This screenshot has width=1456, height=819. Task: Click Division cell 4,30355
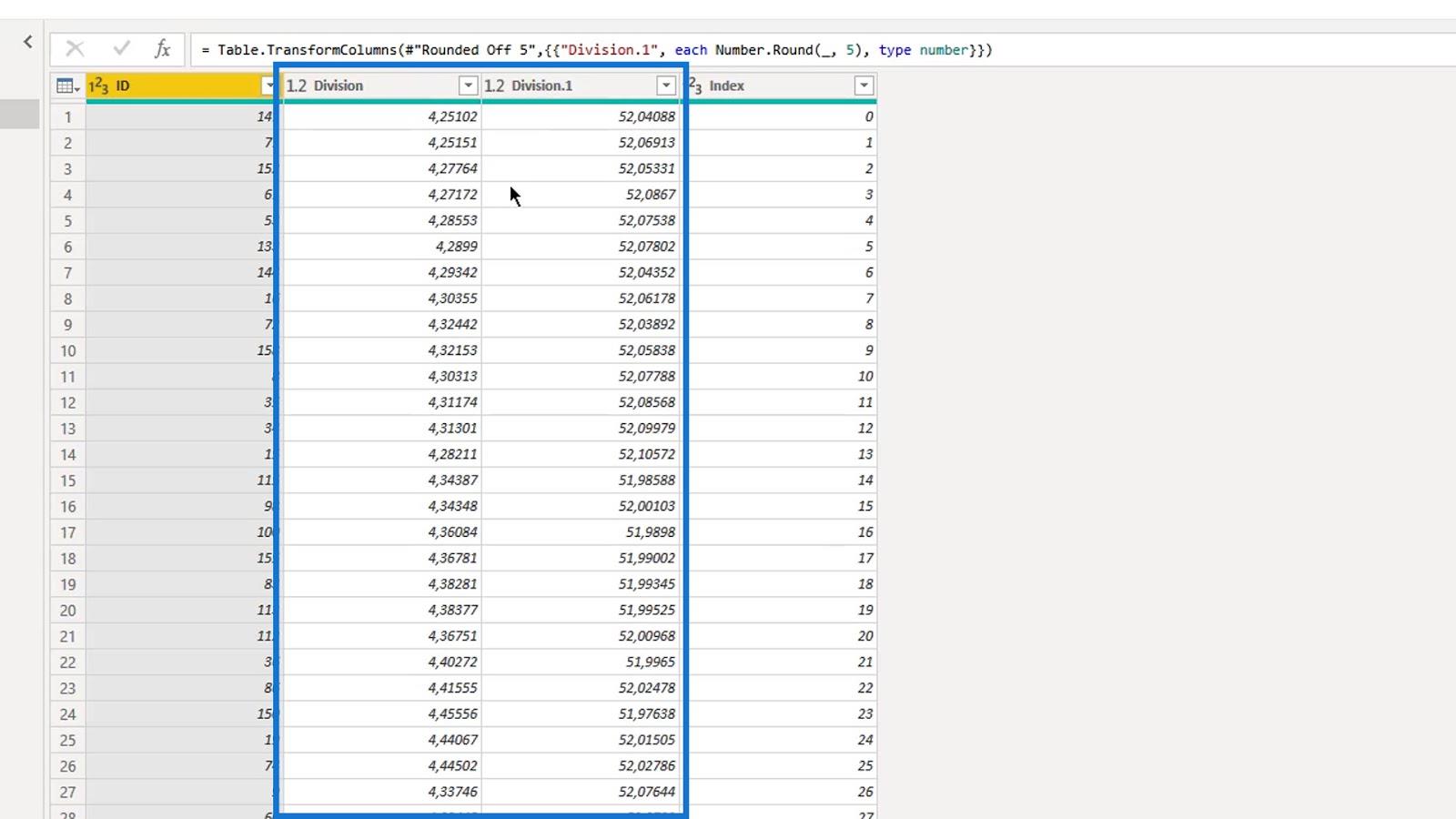[x=382, y=298]
